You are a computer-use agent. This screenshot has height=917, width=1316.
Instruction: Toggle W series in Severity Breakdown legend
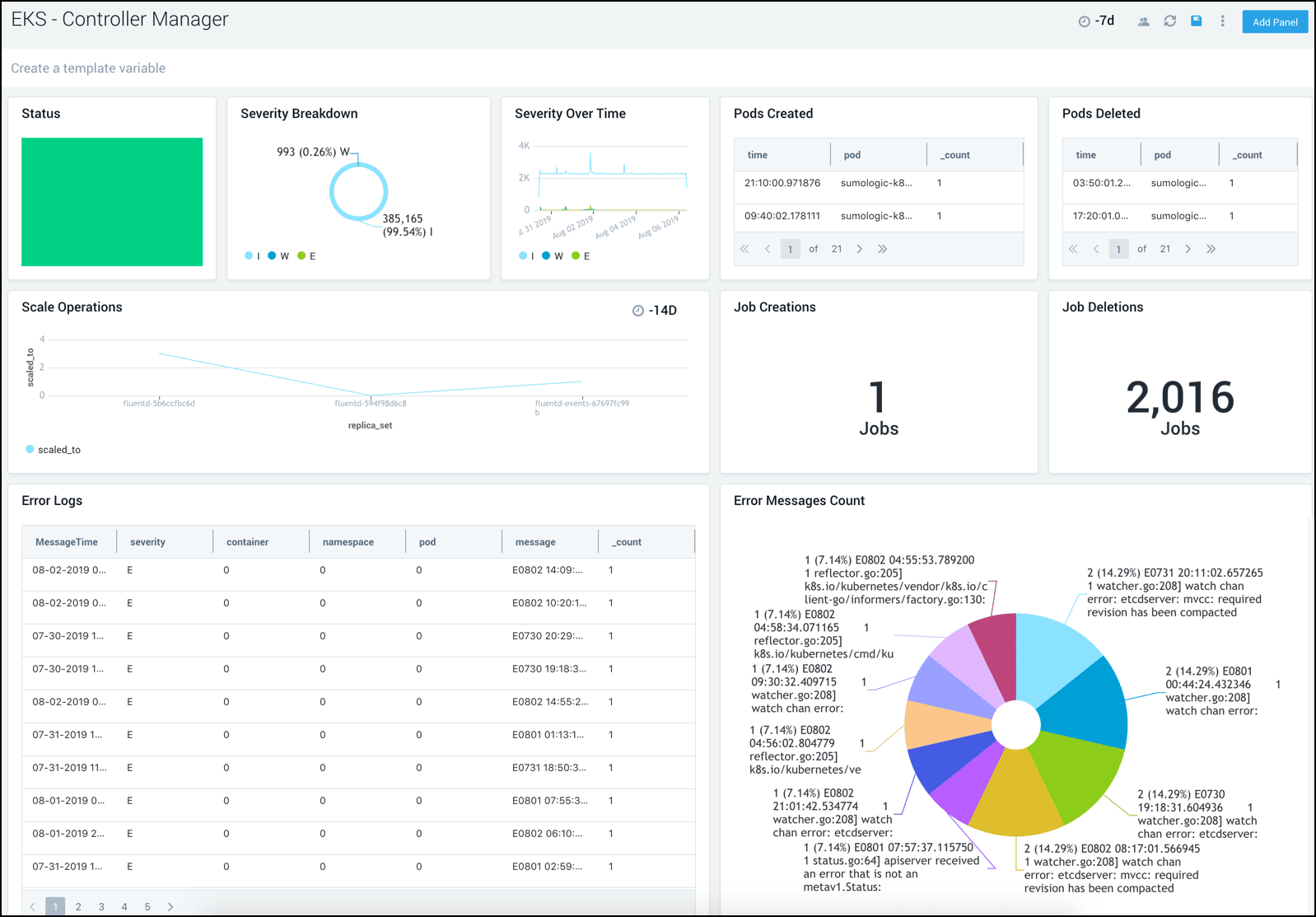coord(278,256)
